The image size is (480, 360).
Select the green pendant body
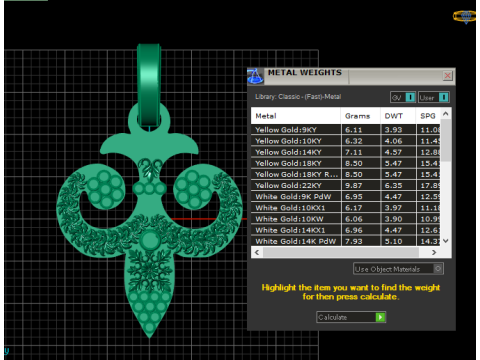(149, 220)
